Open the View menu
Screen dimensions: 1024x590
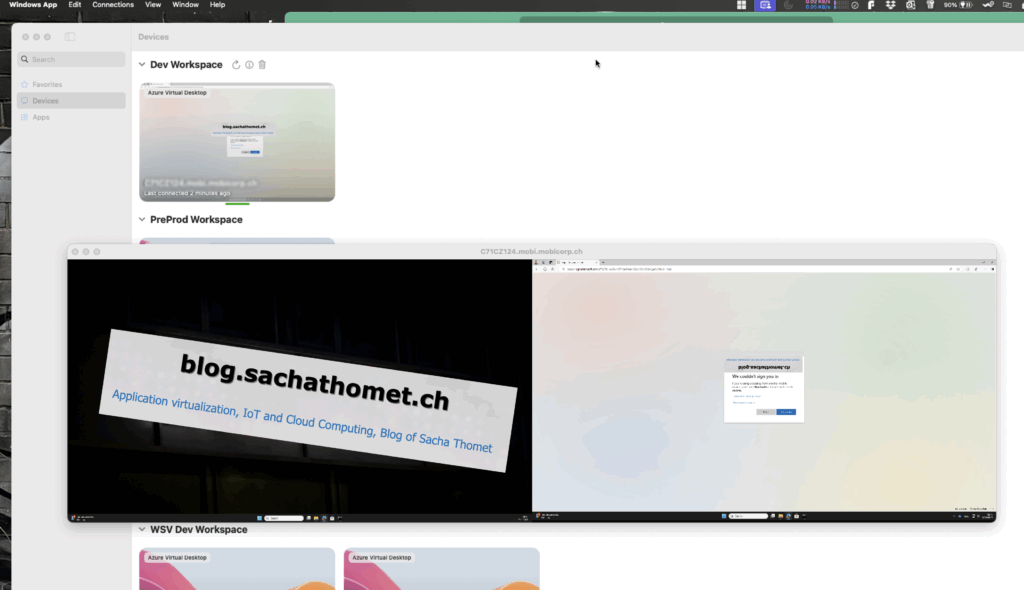tap(153, 5)
